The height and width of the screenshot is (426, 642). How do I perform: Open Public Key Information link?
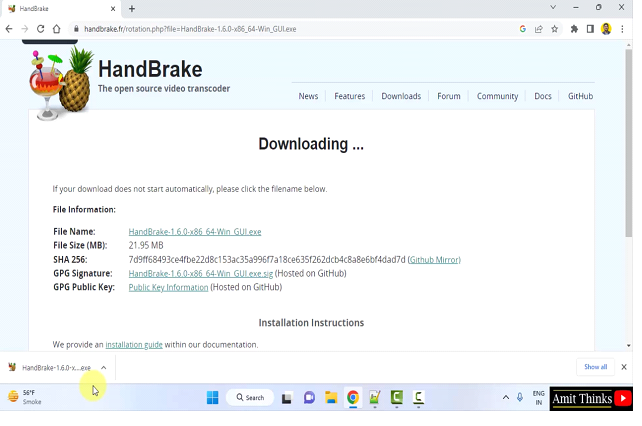168,288
